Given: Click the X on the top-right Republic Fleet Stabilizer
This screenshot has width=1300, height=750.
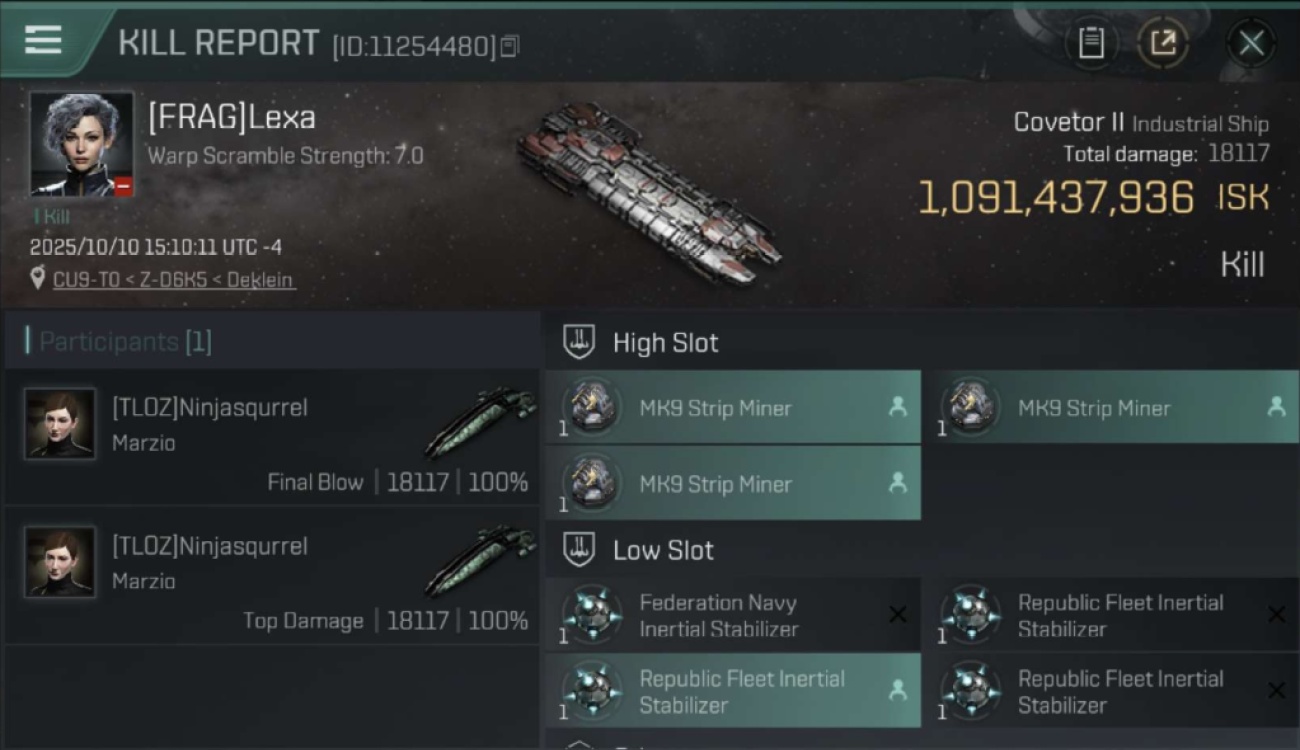Looking at the screenshot, I should click(x=1276, y=615).
